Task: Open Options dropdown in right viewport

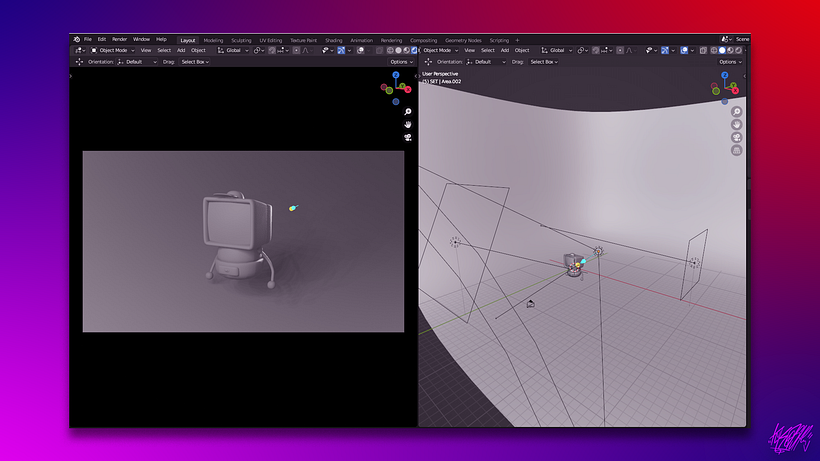Action: click(730, 62)
